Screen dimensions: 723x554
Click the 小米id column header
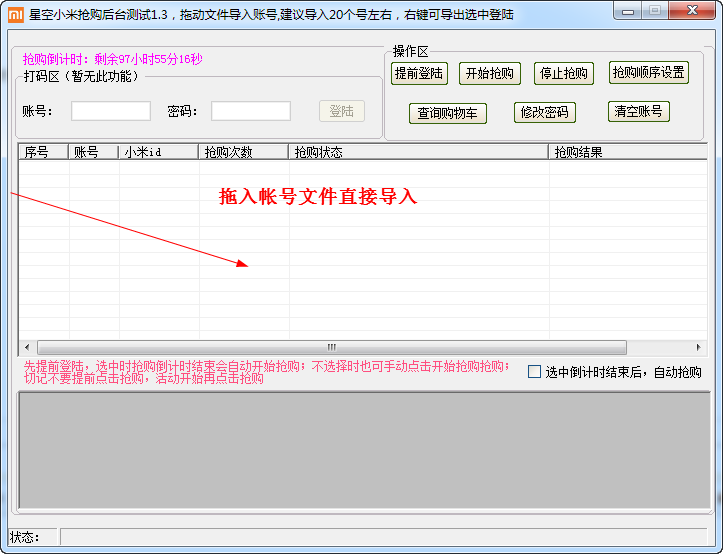click(x=158, y=152)
